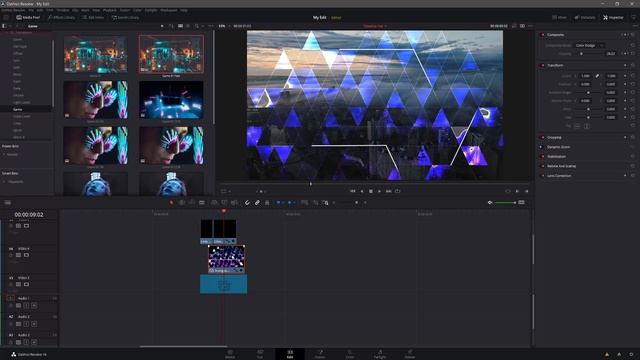Mute the timeline audio speaker icon
This screenshot has width=640, height=360.
tap(490, 202)
